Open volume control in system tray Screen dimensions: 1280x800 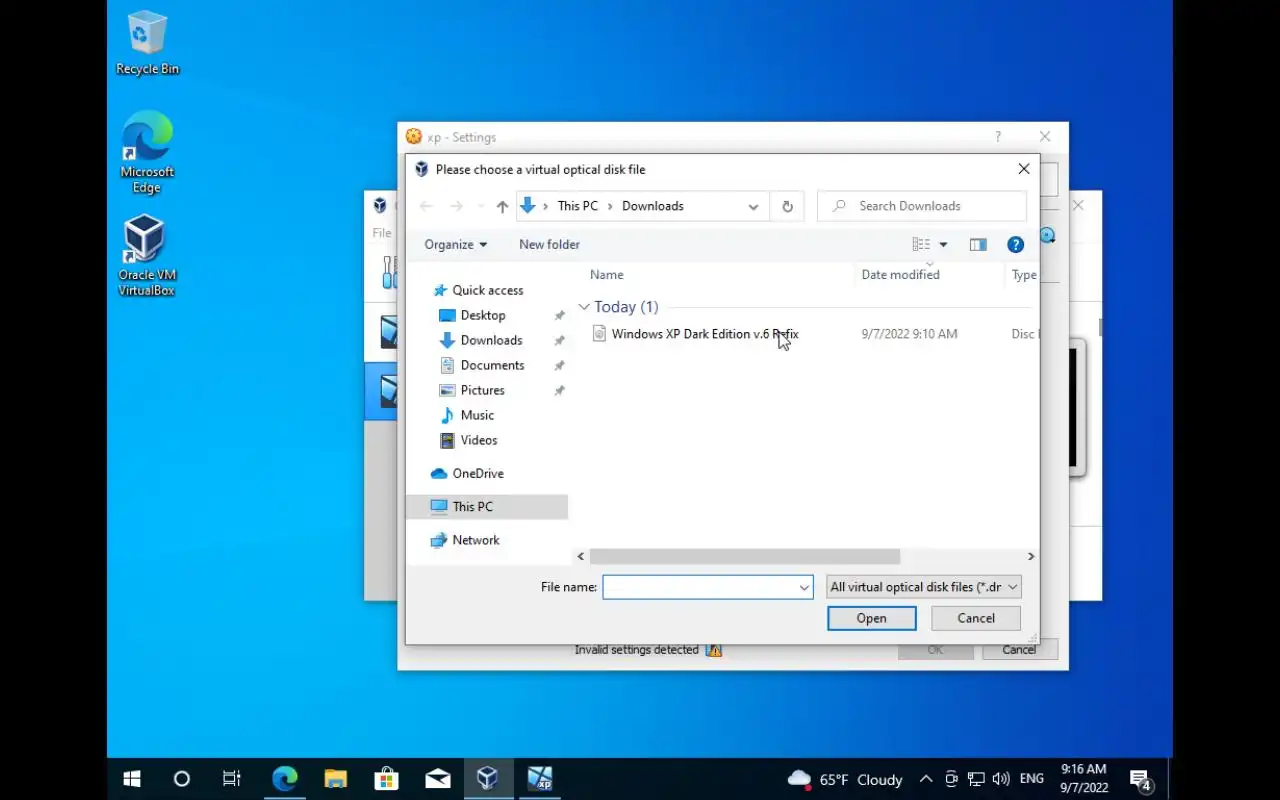(1000, 779)
